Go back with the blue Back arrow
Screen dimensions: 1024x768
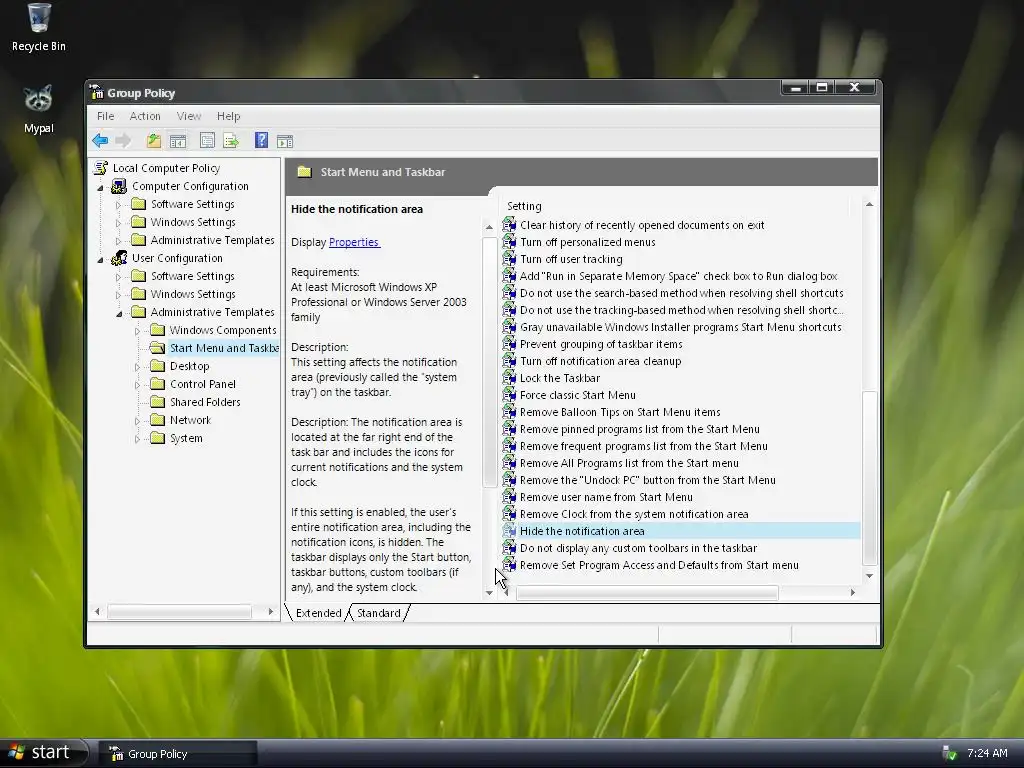[x=100, y=140]
